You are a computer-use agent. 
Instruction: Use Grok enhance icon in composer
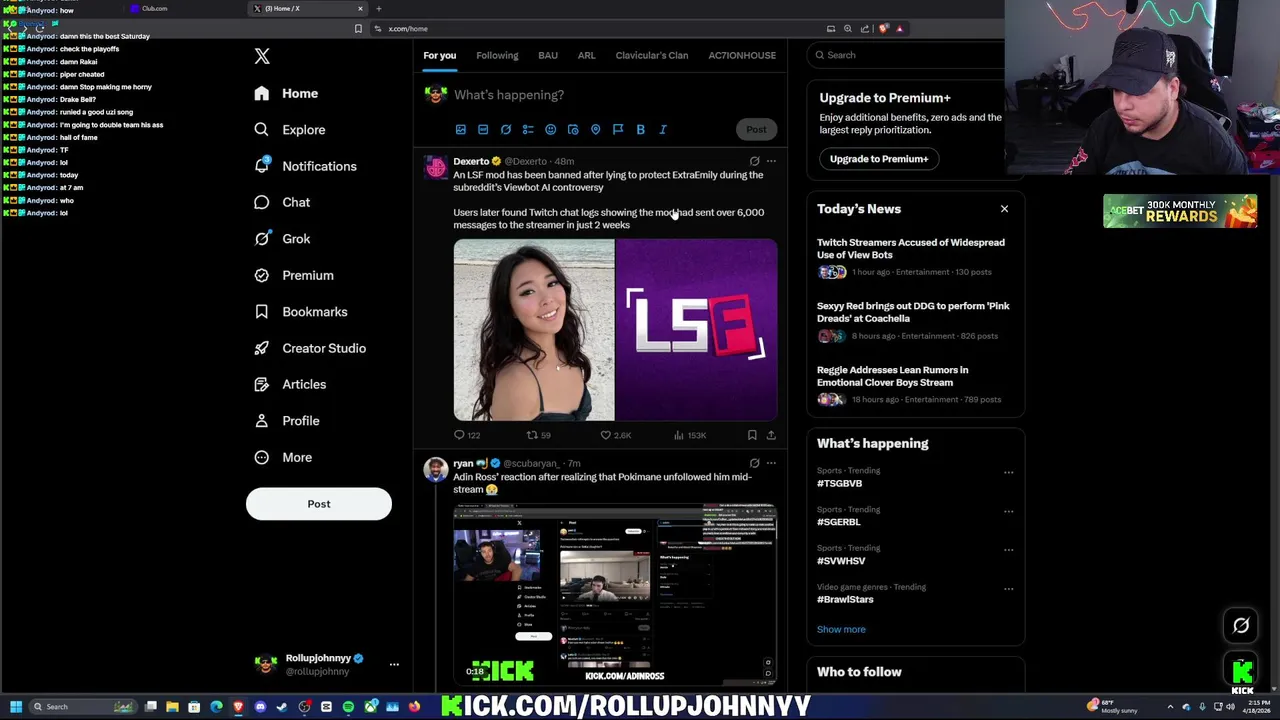506,129
